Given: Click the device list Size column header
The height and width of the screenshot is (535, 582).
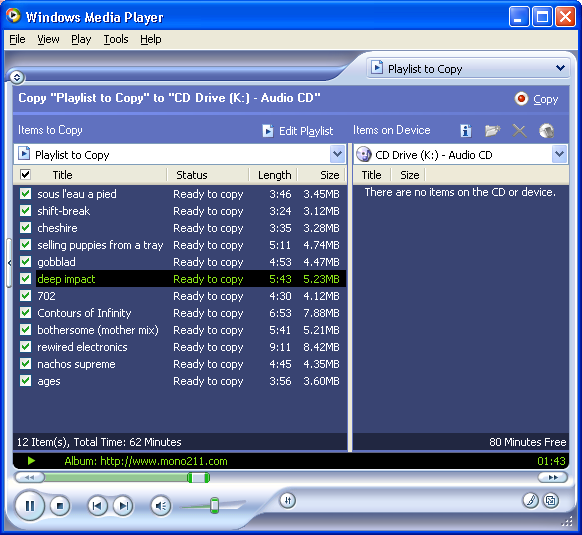Looking at the screenshot, I should 409,175.
